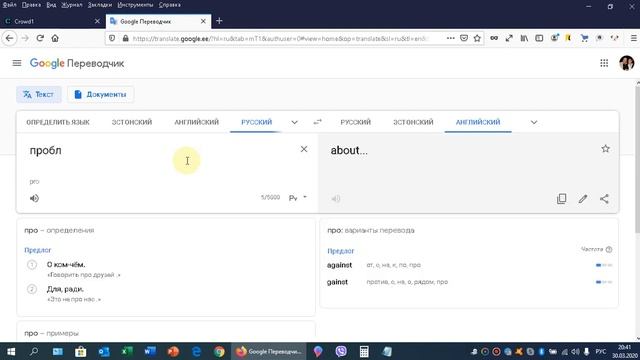Clear the source text with X
Viewport: 640px width, 360px height.
tap(304, 149)
